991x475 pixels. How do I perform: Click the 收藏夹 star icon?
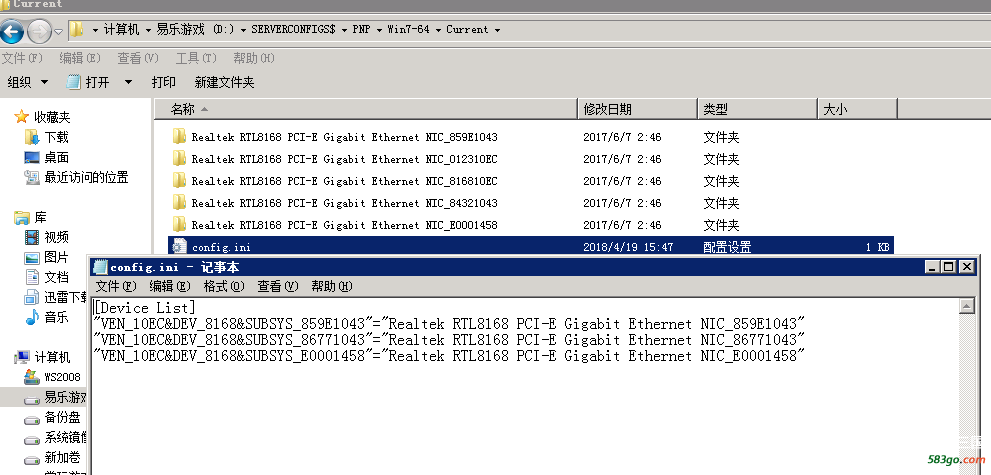coord(22,117)
